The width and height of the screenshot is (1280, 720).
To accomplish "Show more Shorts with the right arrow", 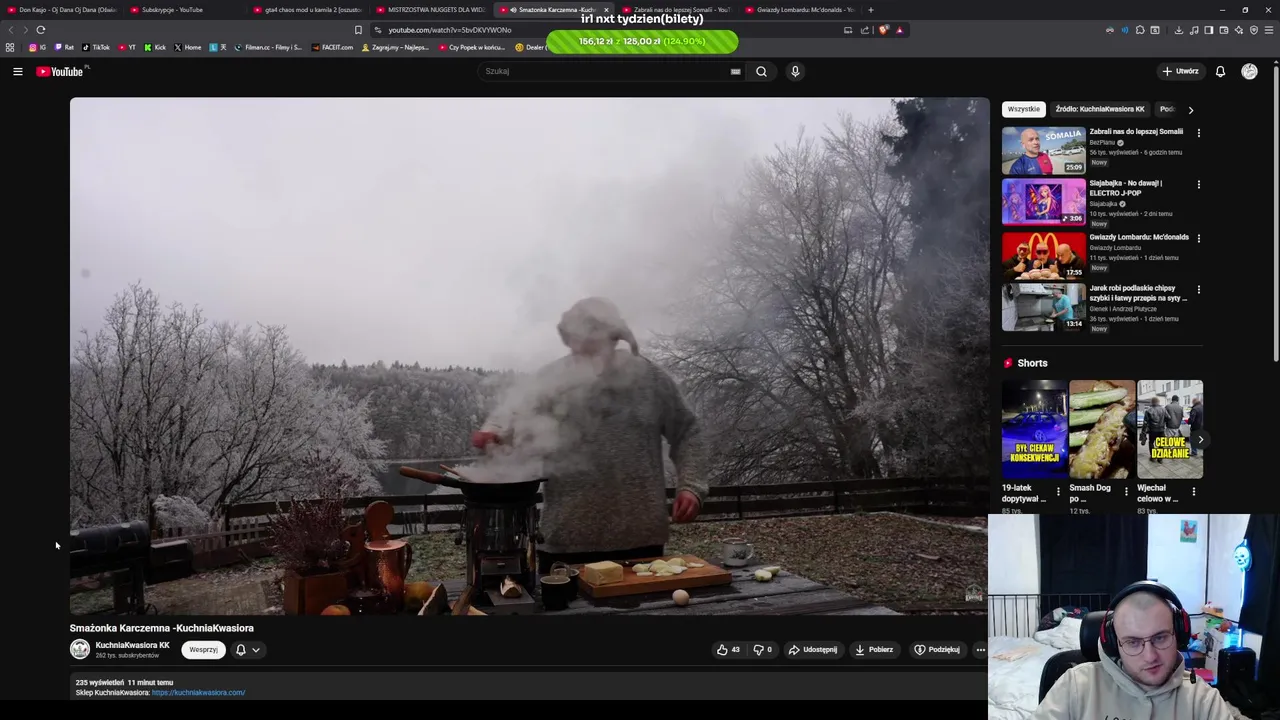I will [1200, 440].
